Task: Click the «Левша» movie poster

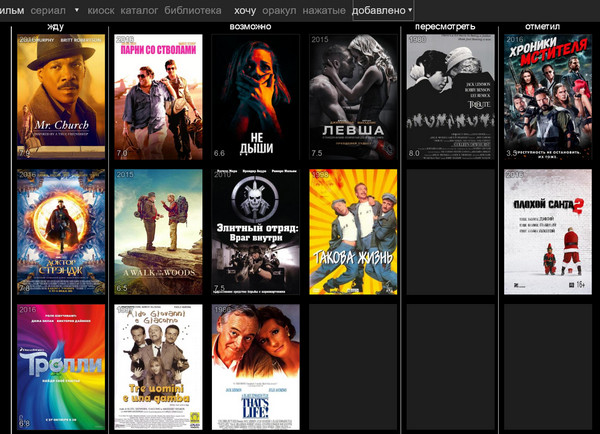Action: [x=352, y=97]
